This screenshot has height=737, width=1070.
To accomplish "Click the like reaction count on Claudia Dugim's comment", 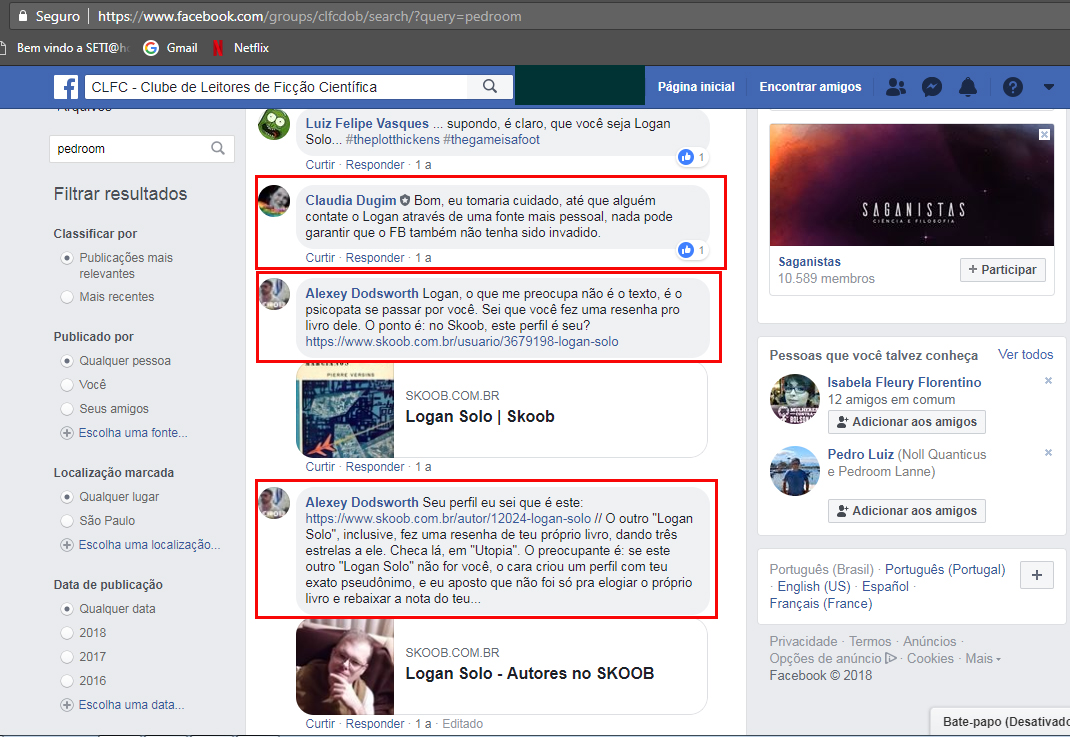I will 692,250.
